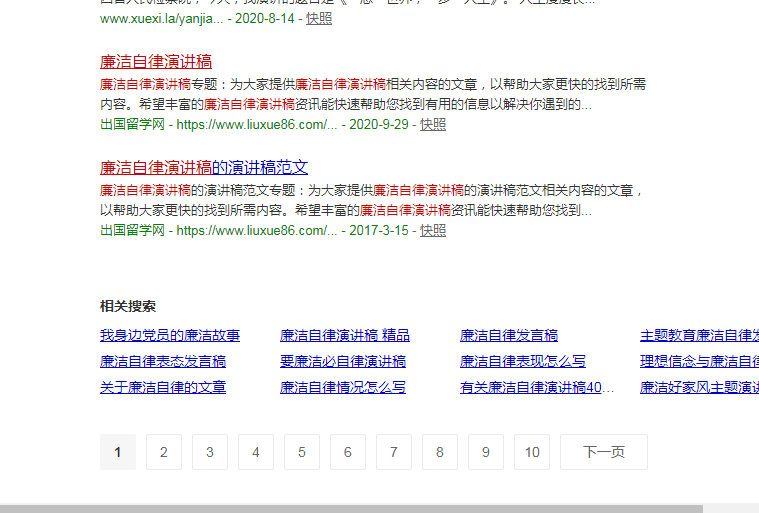
Task: View 快照 for the 2020-8-14 result
Action: [x=319, y=19]
